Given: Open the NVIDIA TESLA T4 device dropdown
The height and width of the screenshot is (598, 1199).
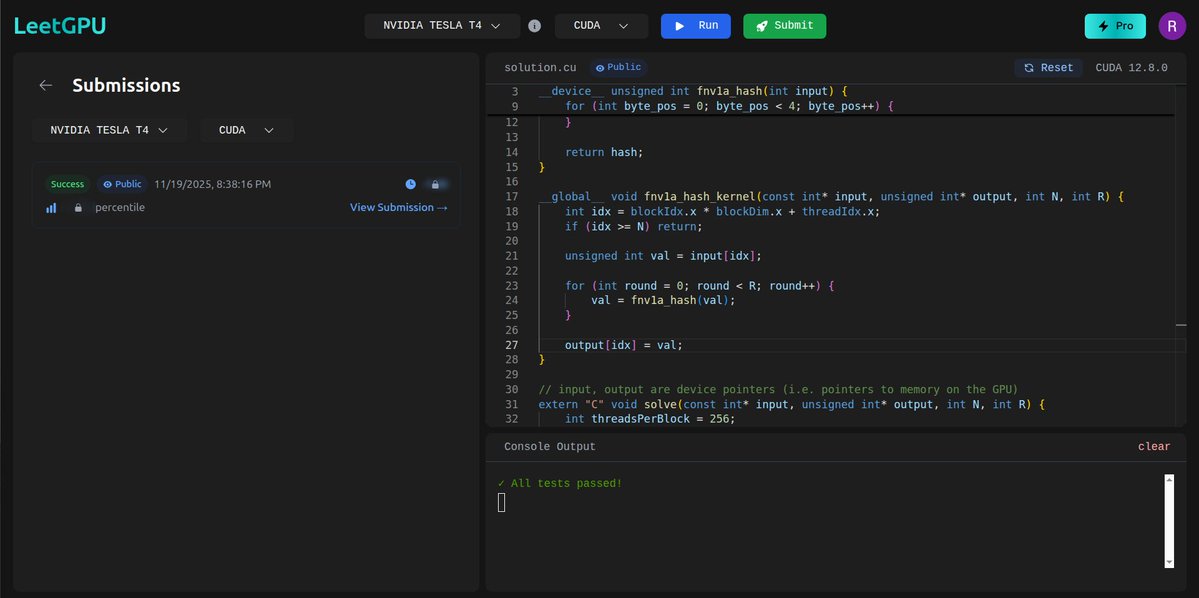Looking at the screenshot, I should 442,25.
